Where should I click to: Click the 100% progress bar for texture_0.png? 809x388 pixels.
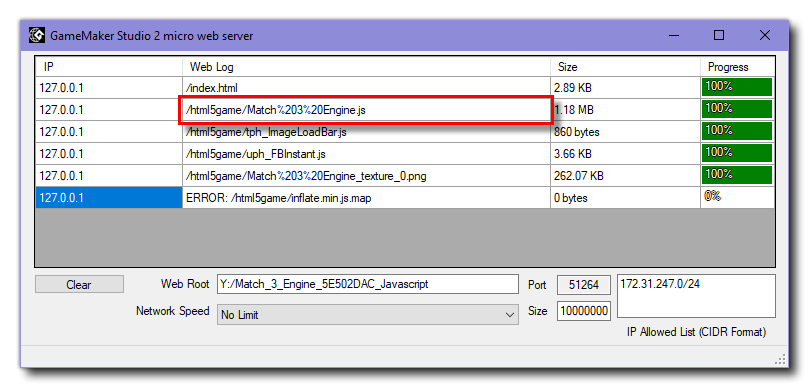pos(737,175)
